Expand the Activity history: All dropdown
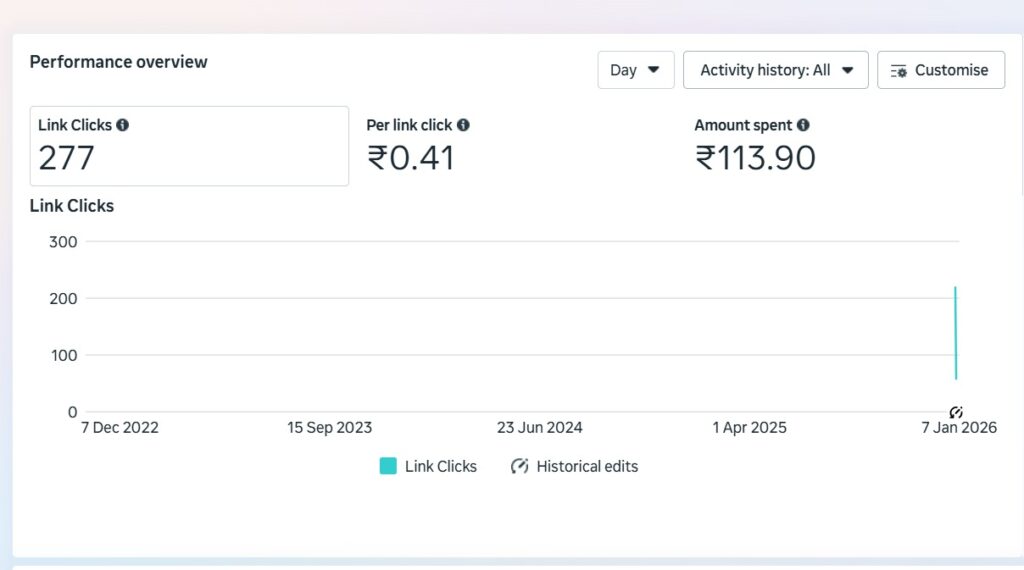 click(x=775, y=70)
